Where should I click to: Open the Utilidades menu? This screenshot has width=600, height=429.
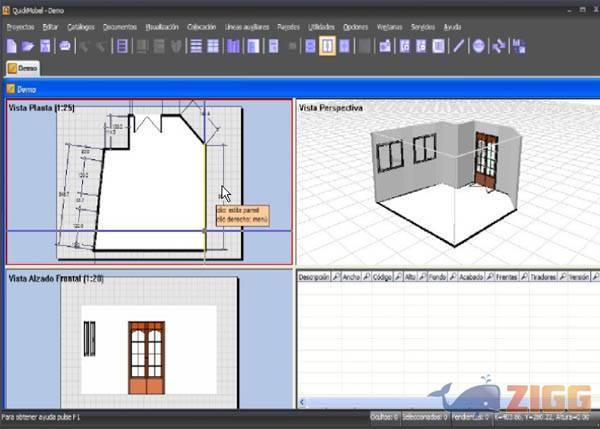point(321,27)
